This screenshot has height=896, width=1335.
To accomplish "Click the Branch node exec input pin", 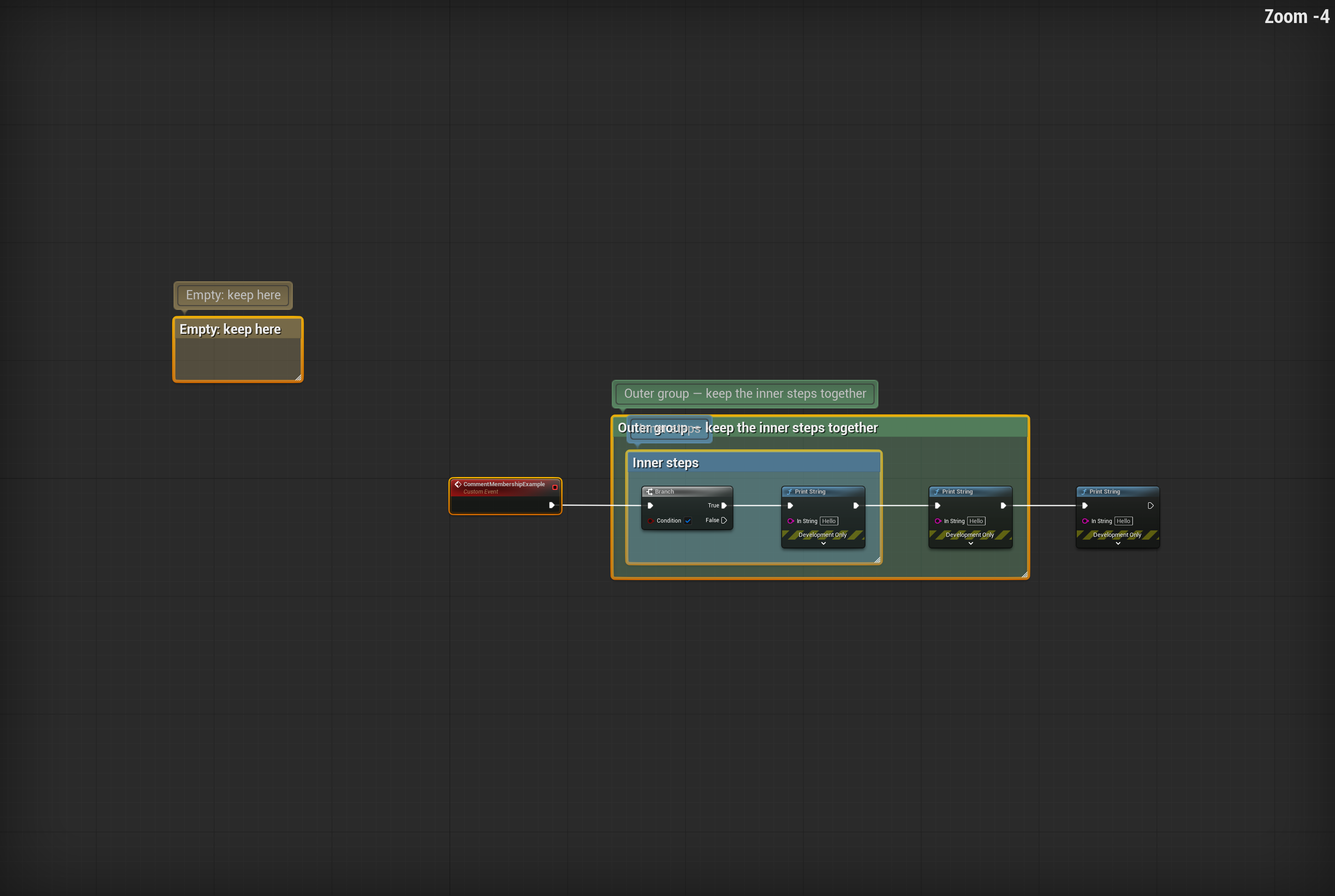I will pos(650,506).
